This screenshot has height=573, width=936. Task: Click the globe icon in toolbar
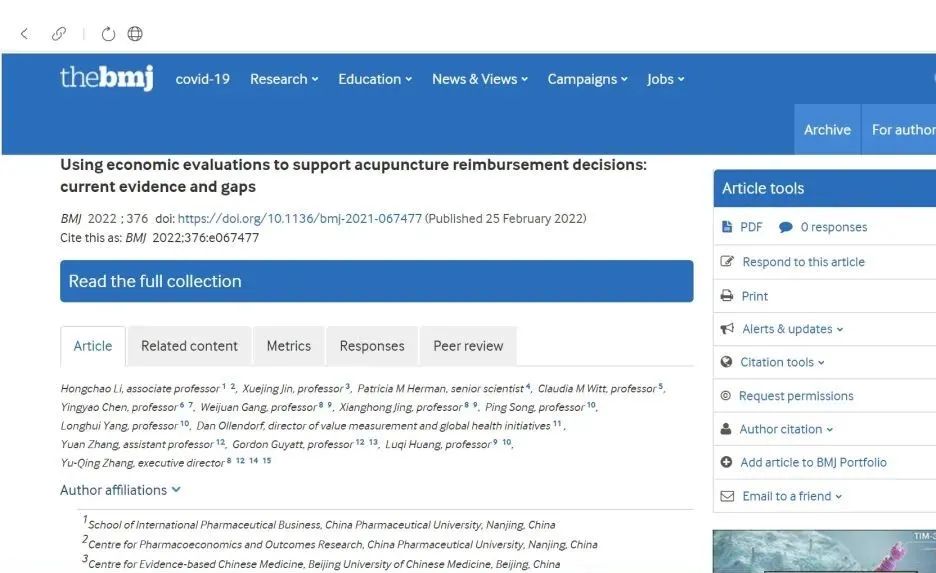tap(135, 34)
